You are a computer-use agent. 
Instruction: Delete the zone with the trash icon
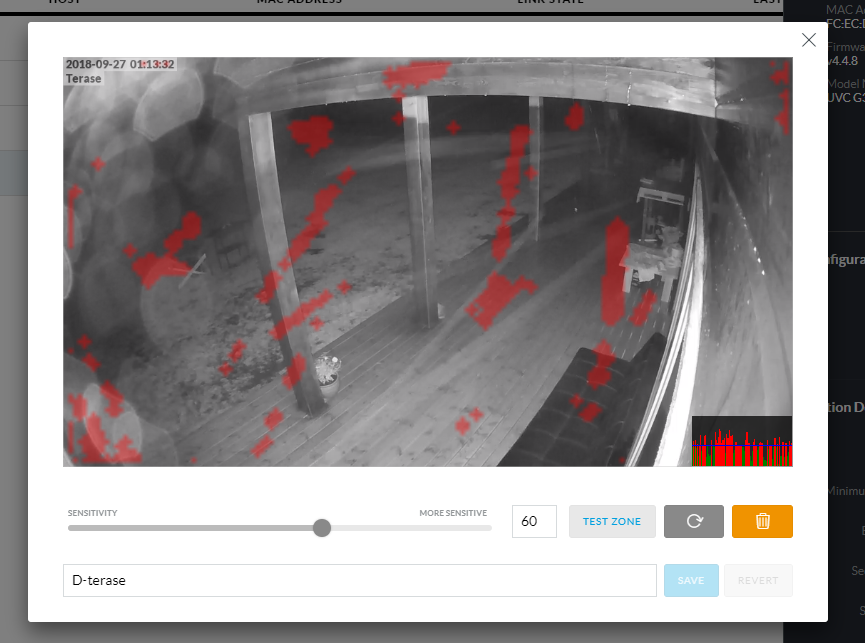(x=762, y=521)
